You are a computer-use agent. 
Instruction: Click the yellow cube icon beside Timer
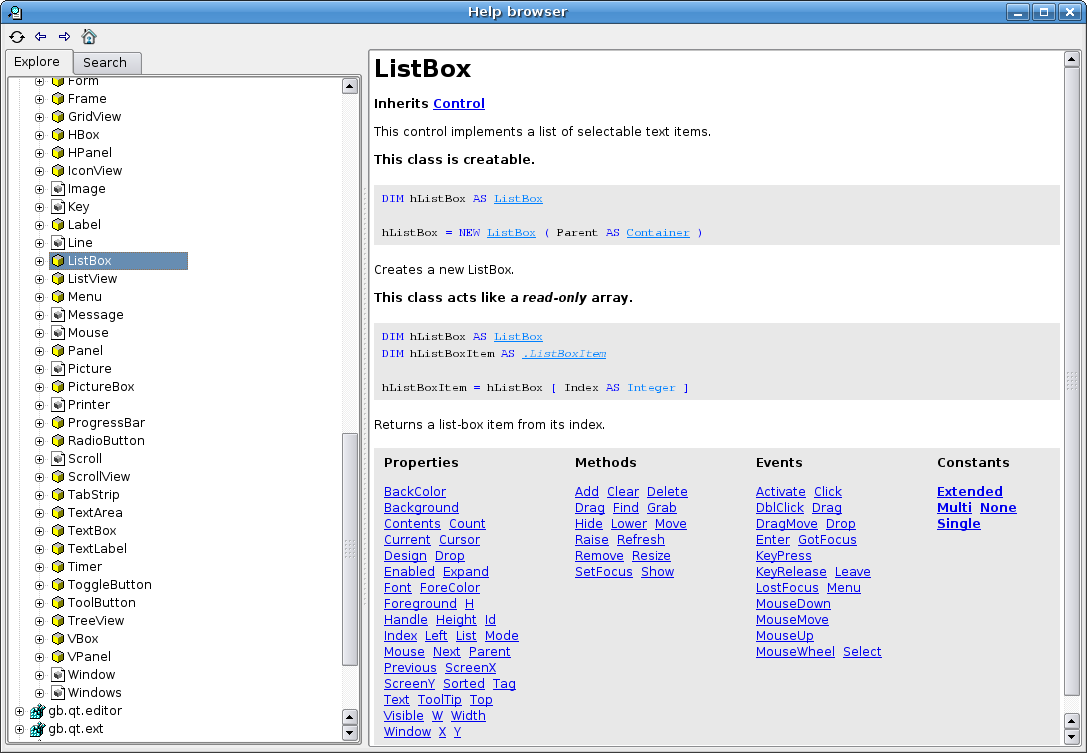point(58,568)
